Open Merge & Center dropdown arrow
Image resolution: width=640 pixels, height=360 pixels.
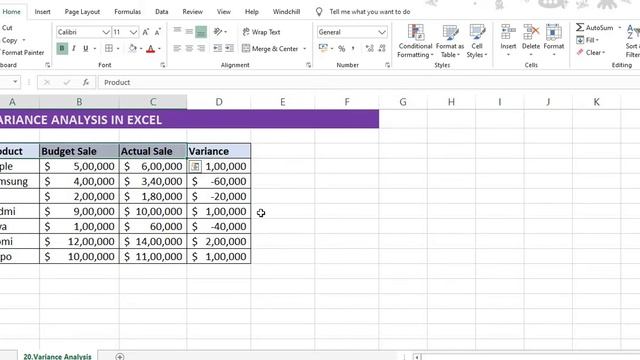click(304, 49)
